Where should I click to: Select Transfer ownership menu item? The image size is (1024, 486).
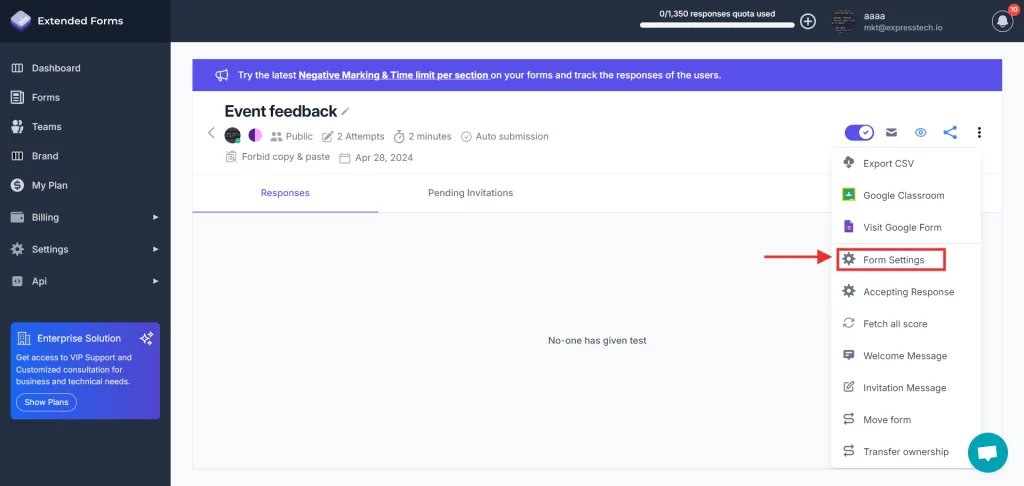pyautogui.click(x=906, y=451)
